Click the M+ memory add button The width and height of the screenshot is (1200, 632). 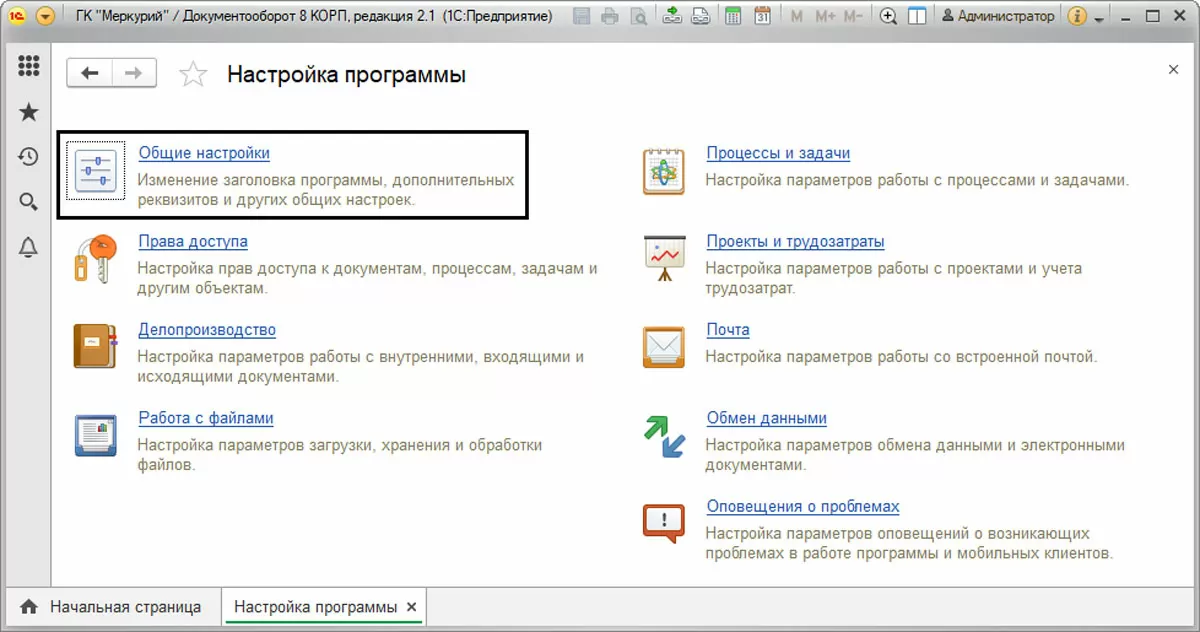pos(825,16)
